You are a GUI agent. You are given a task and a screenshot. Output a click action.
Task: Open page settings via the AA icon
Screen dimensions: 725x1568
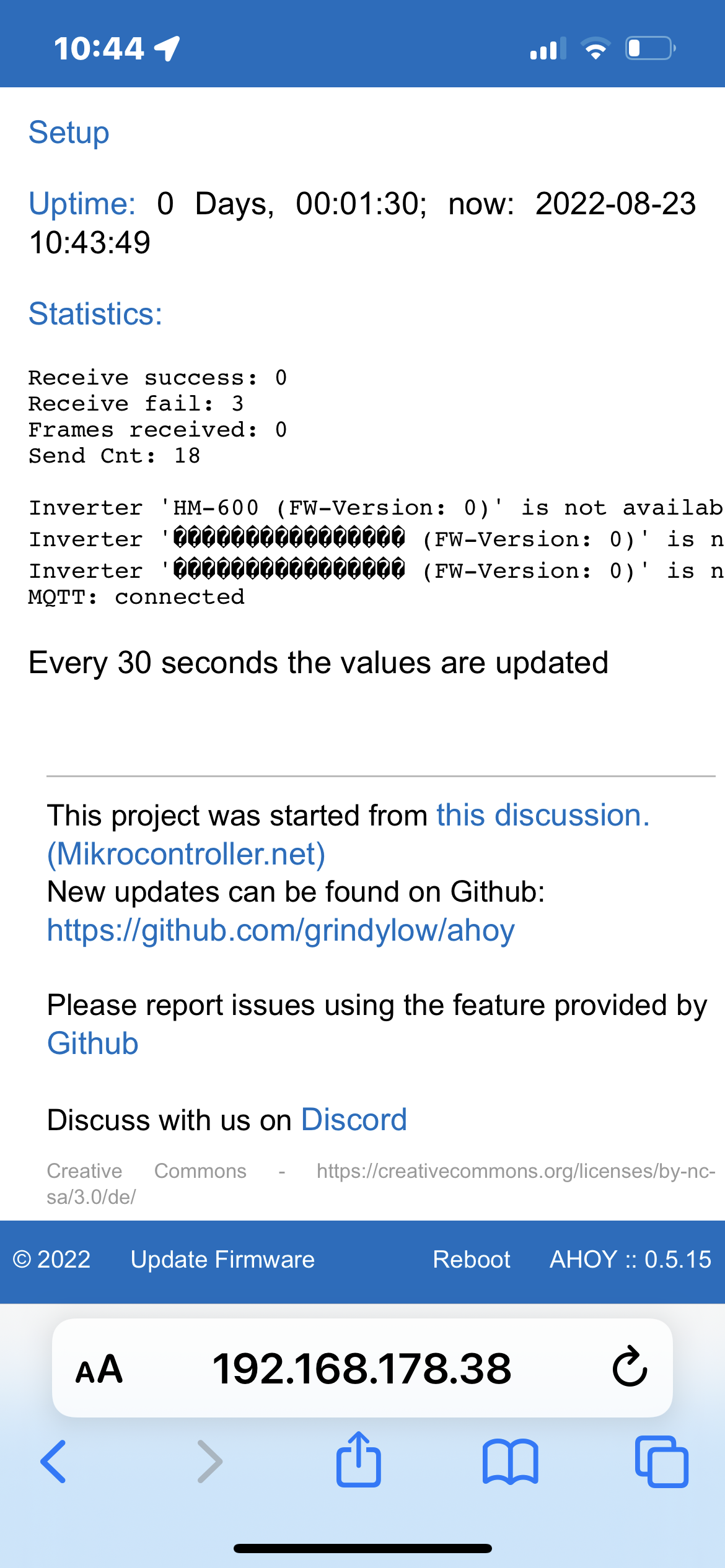[x=98, y=1369]
